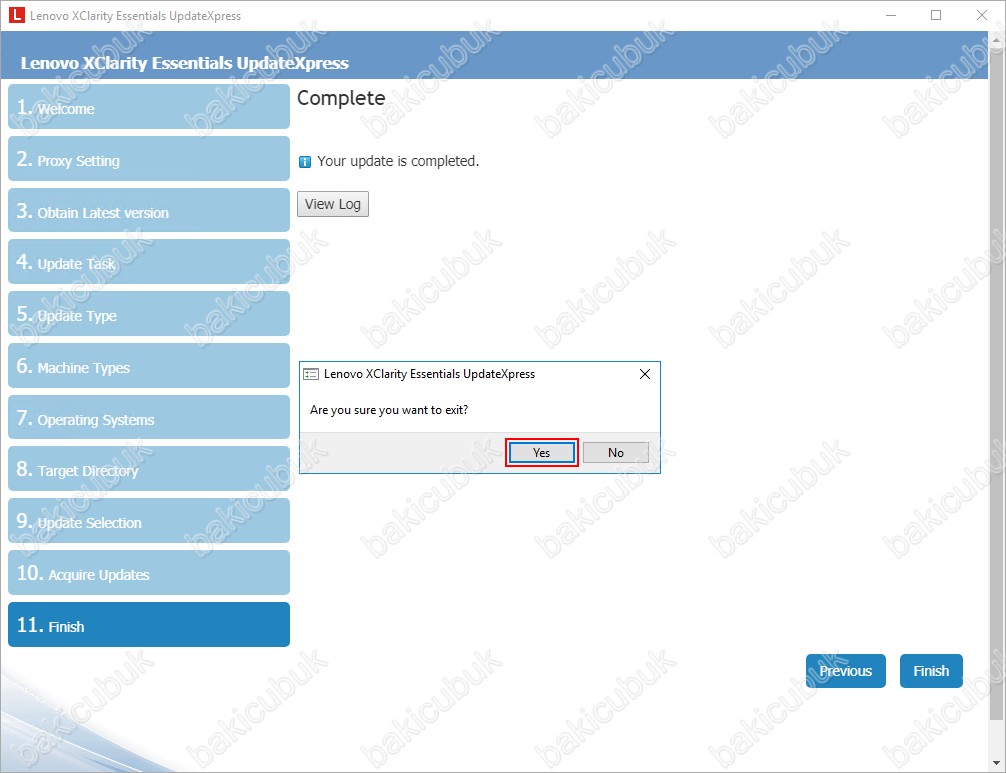1006x773 pixels.
Task: Open step 8 Target Directory
Action: pos(149,469)
